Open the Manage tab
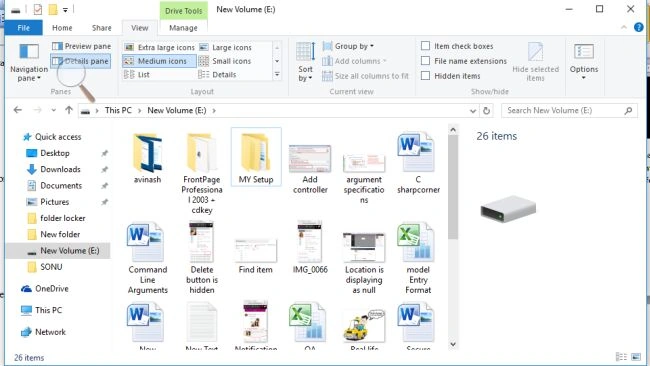The width and height of the screenshot is (650, 366). coord(183,28)
